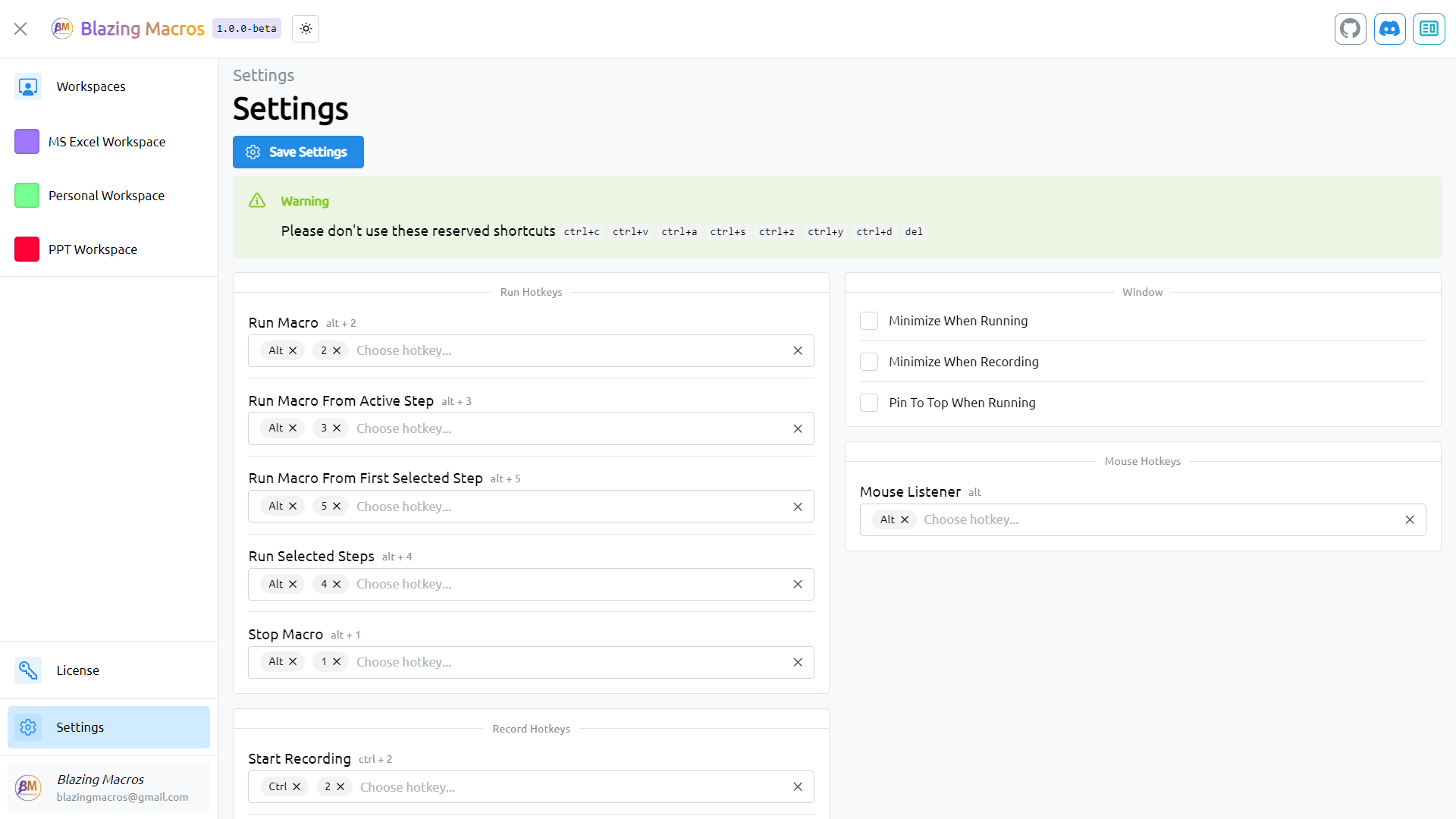Remove Ctrl from Start Recording hotkey
Viewport: 1456px width, 819px height.
click(297, 787)
